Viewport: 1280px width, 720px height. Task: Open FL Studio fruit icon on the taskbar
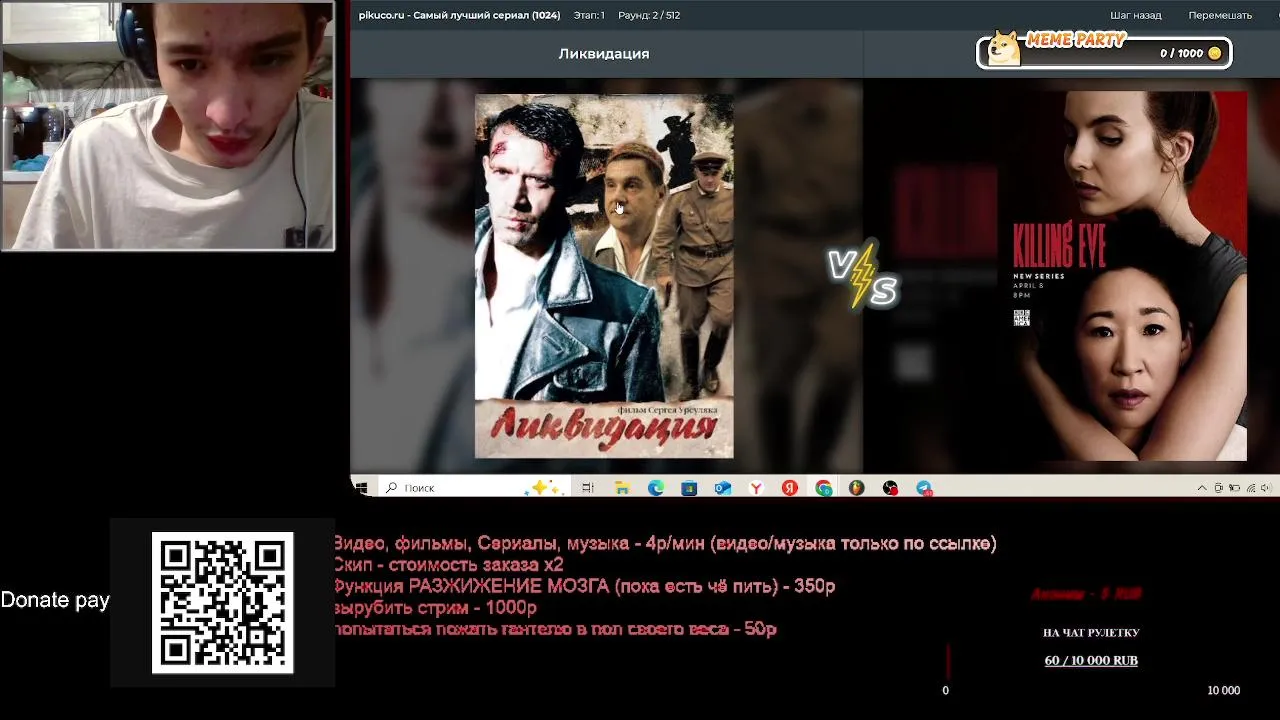tap(857, 488)
